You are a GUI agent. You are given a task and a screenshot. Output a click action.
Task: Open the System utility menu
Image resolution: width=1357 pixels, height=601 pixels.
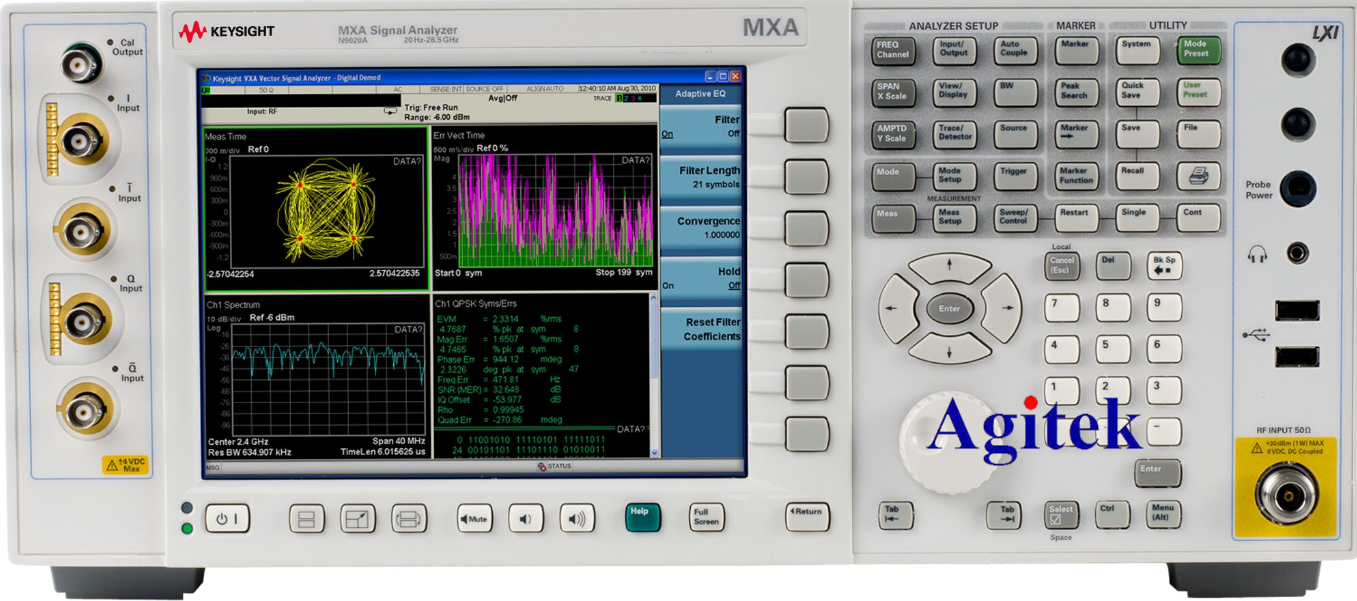[x=1137, y=49]
